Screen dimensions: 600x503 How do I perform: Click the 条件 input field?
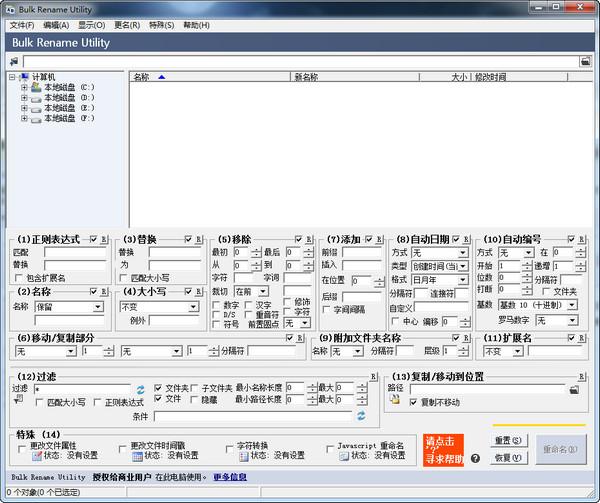pyautogui.click(x=253, y=416)
